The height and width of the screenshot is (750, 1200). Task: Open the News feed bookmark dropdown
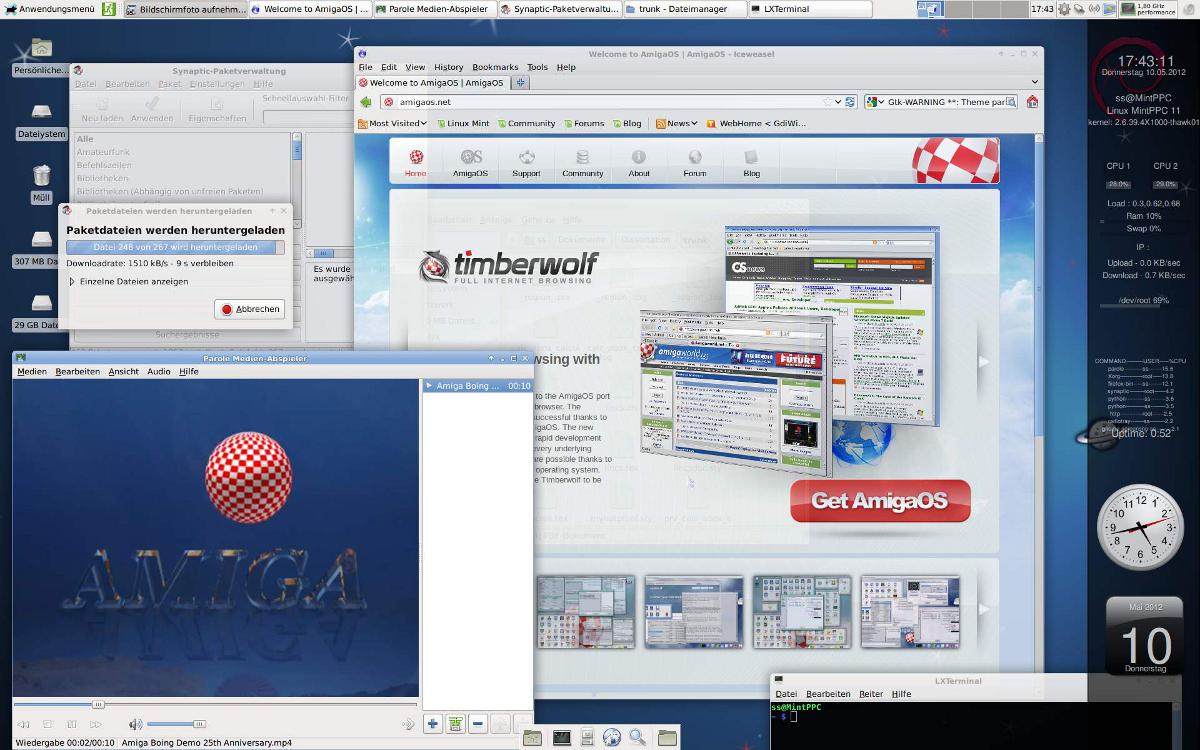(677, 124)
